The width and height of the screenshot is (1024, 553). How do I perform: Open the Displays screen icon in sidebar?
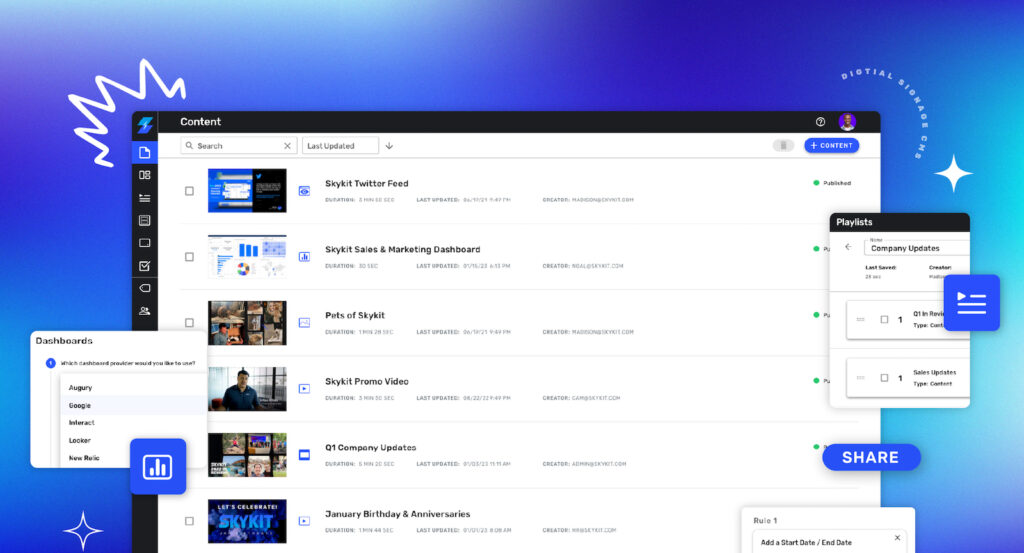click(x=145, y=243)
